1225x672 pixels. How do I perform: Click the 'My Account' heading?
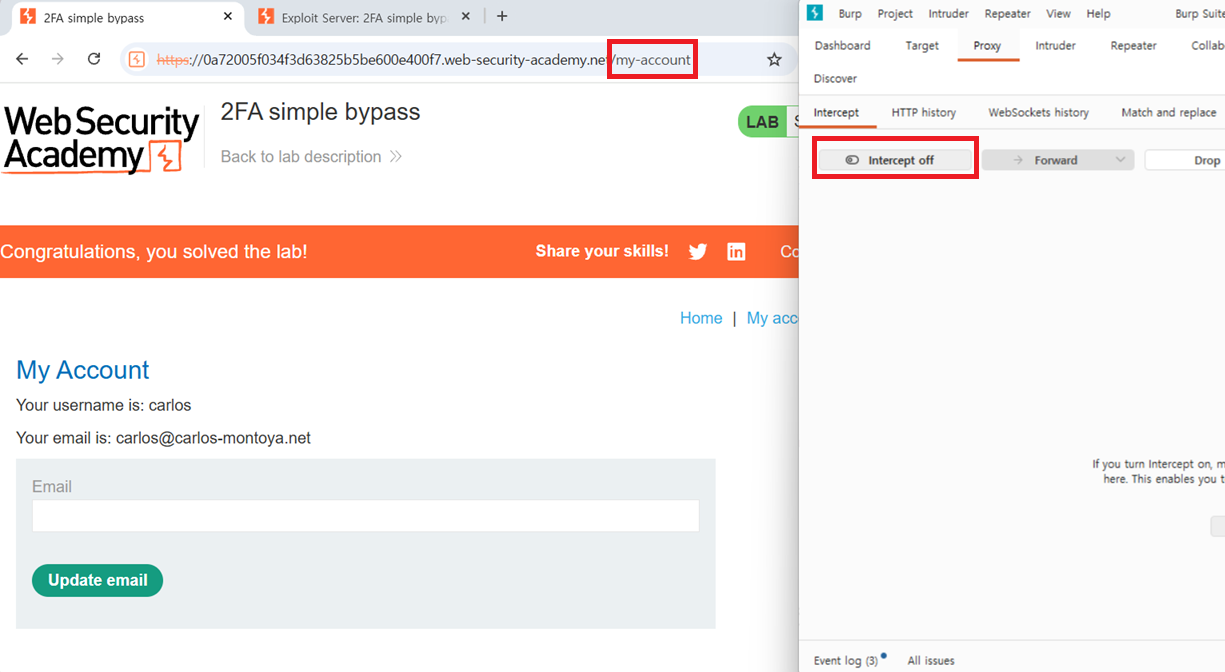tap(82, 370)
